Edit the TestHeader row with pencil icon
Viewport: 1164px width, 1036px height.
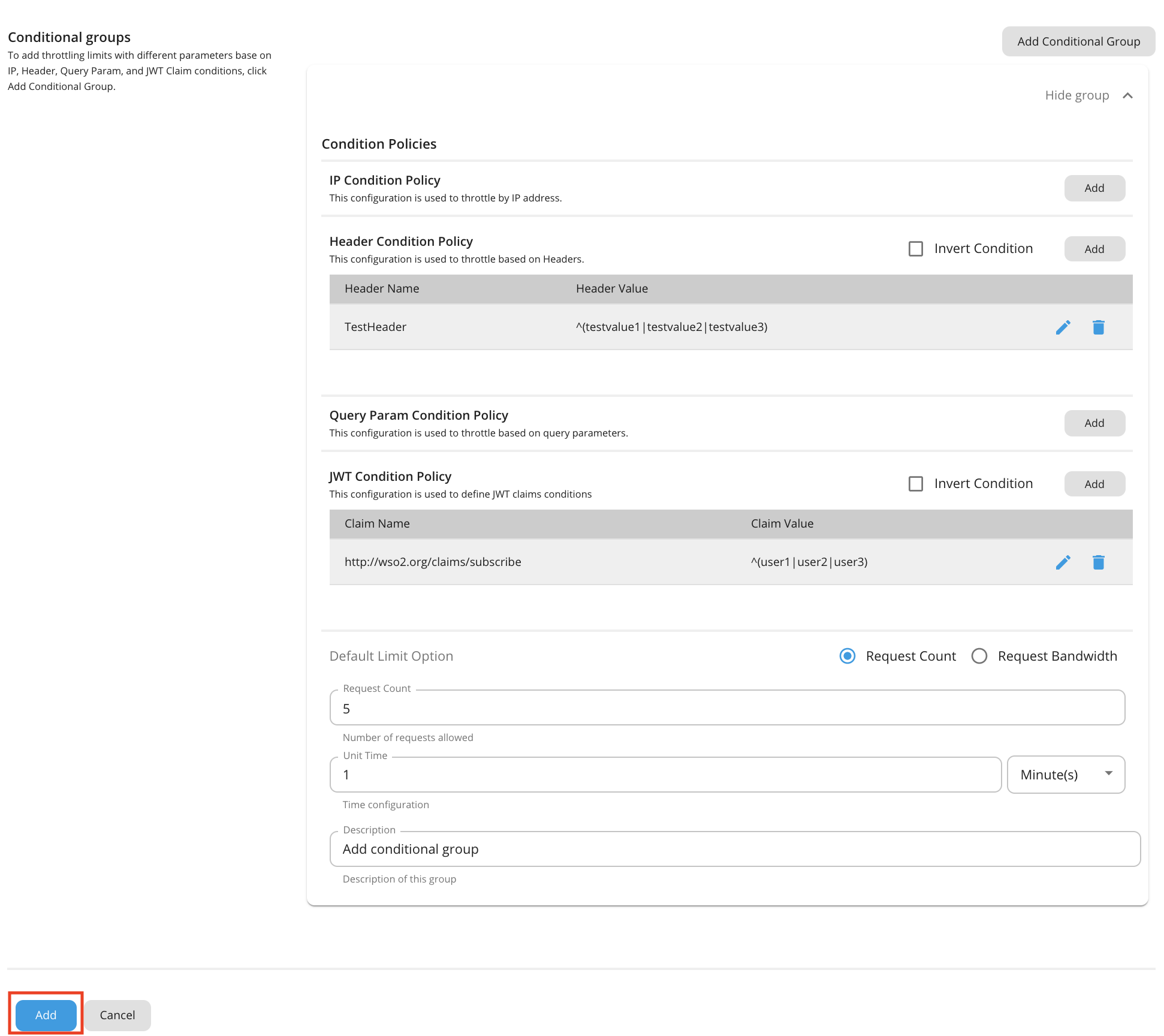[x=1063, y=327]
